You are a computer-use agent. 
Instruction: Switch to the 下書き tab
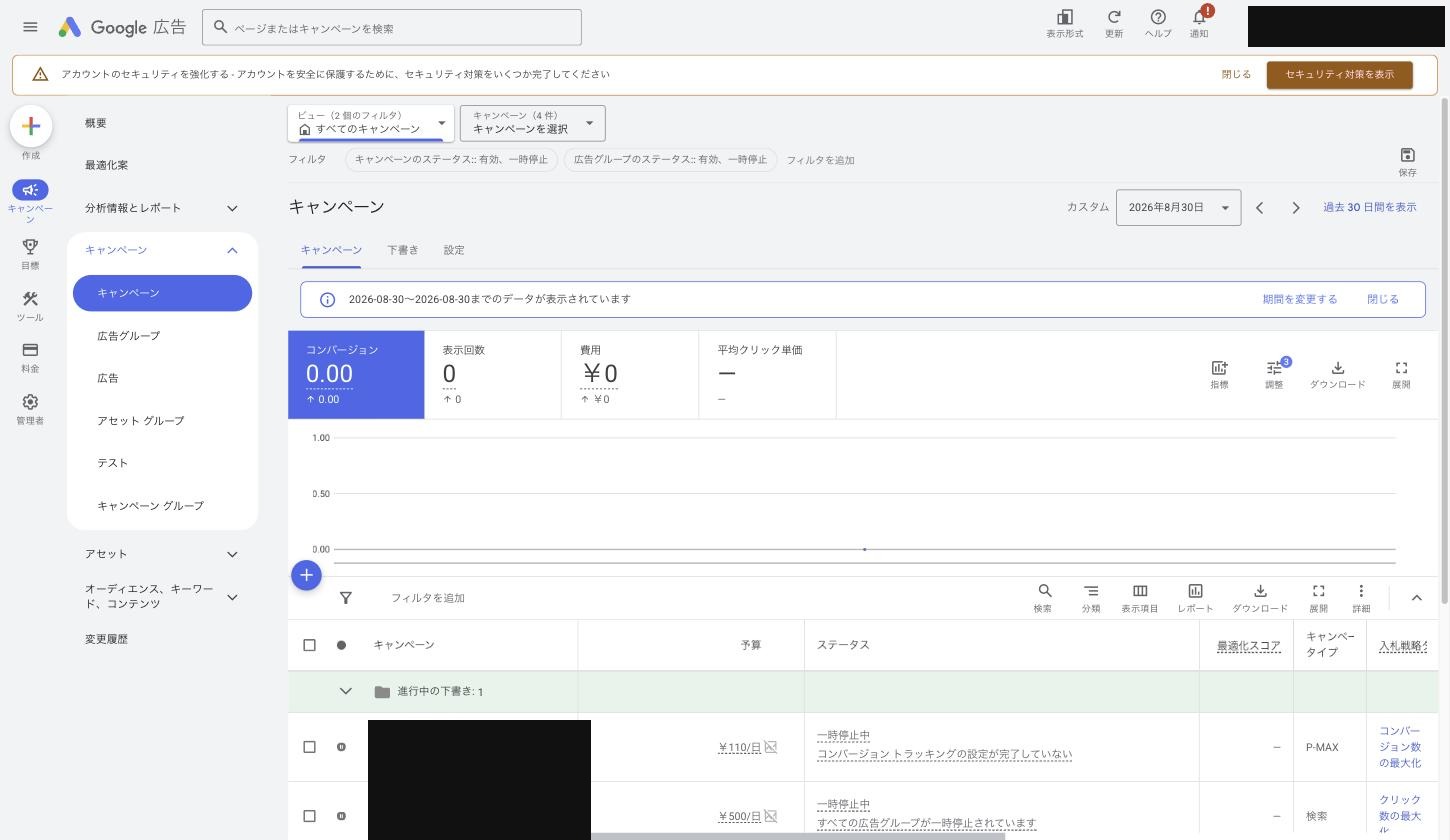click(x=403, y=250)
